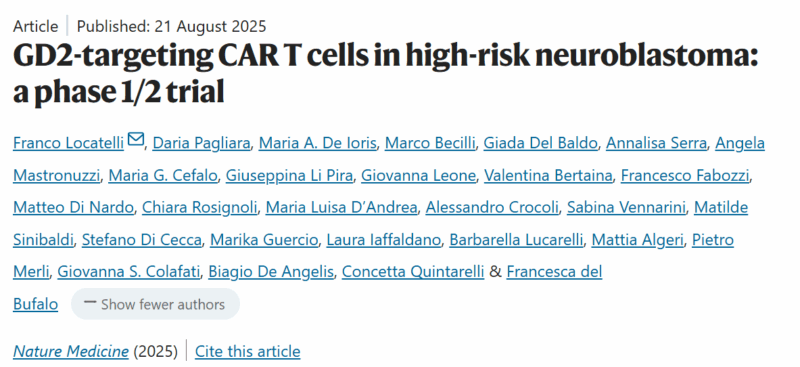800x367 pixels.
Task: Open the Nature Medicine journal link
Action: pyautogui.click(x=70, y=352)
